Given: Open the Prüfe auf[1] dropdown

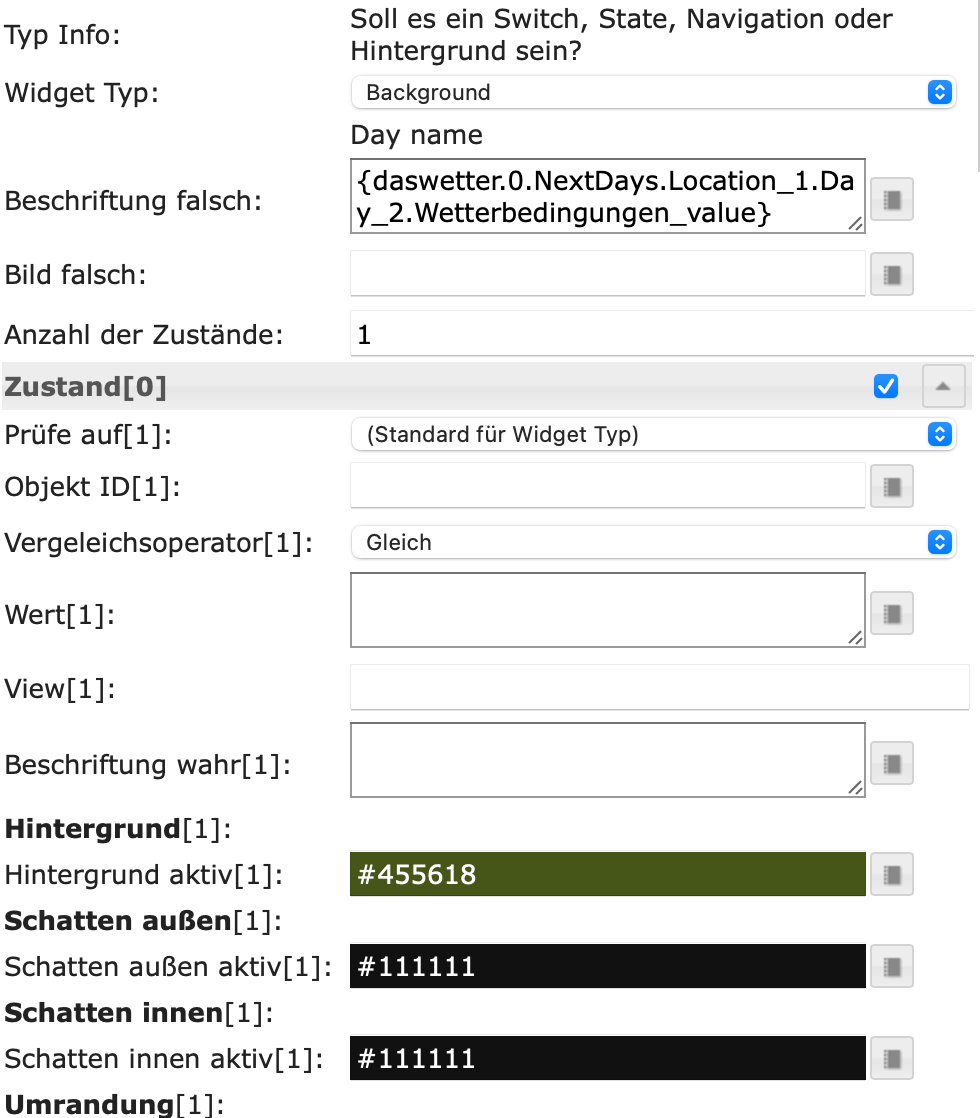Looking at the screenshot, I should click(x=653, y=434).
